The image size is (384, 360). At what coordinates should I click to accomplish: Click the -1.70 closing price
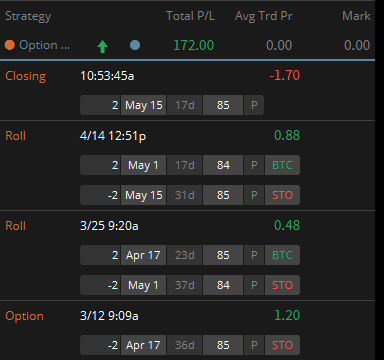(x=285, y=75)
